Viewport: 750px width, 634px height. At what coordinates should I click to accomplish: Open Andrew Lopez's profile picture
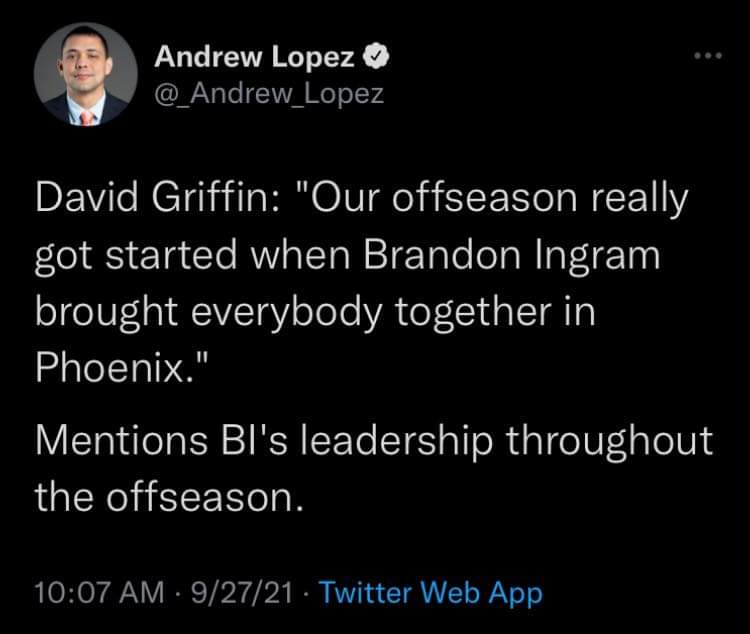pos(85,75)
